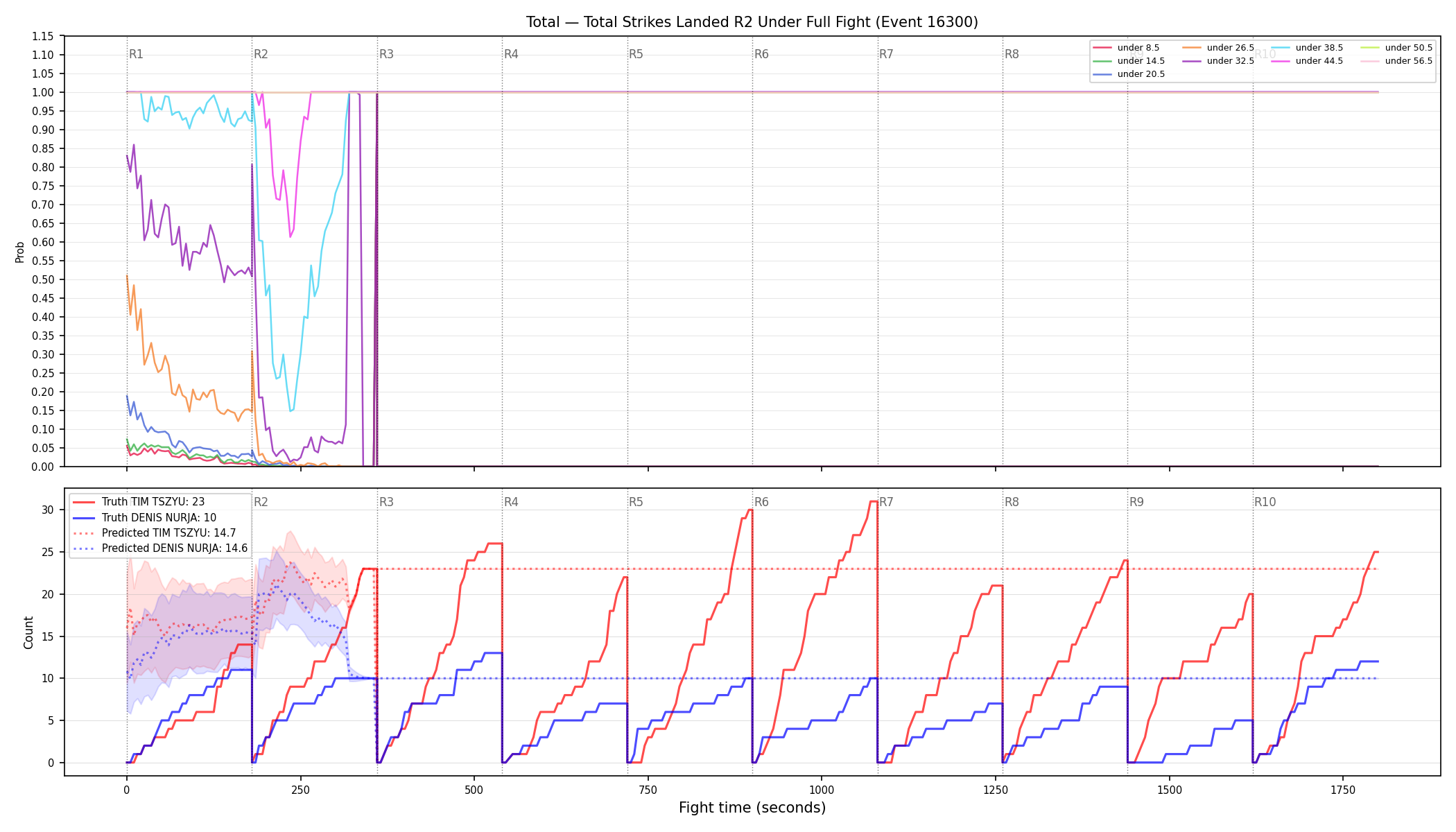This screenshot has height=832, width=1456.
Task: Click the x-axis tick label '500'
Action: pos(474,790)
